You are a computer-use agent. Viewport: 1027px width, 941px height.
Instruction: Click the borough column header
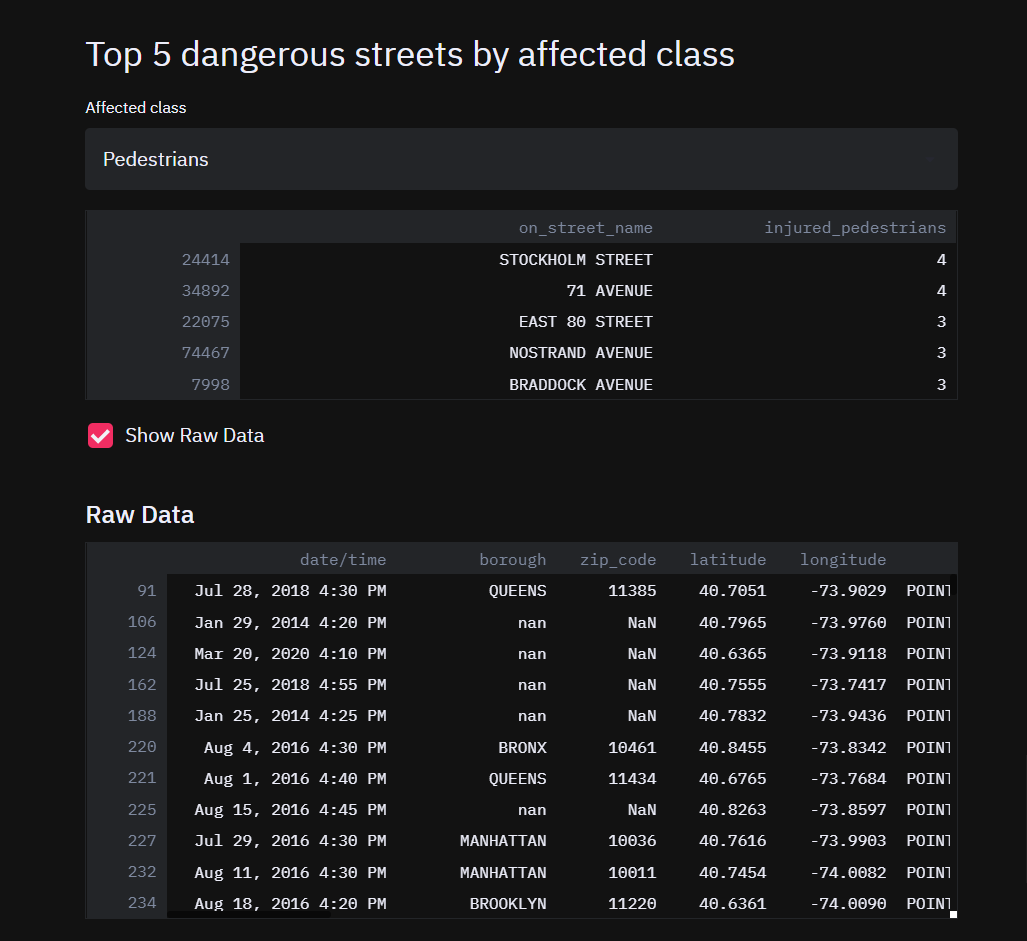pyautogui.click(x=512, y=559)
